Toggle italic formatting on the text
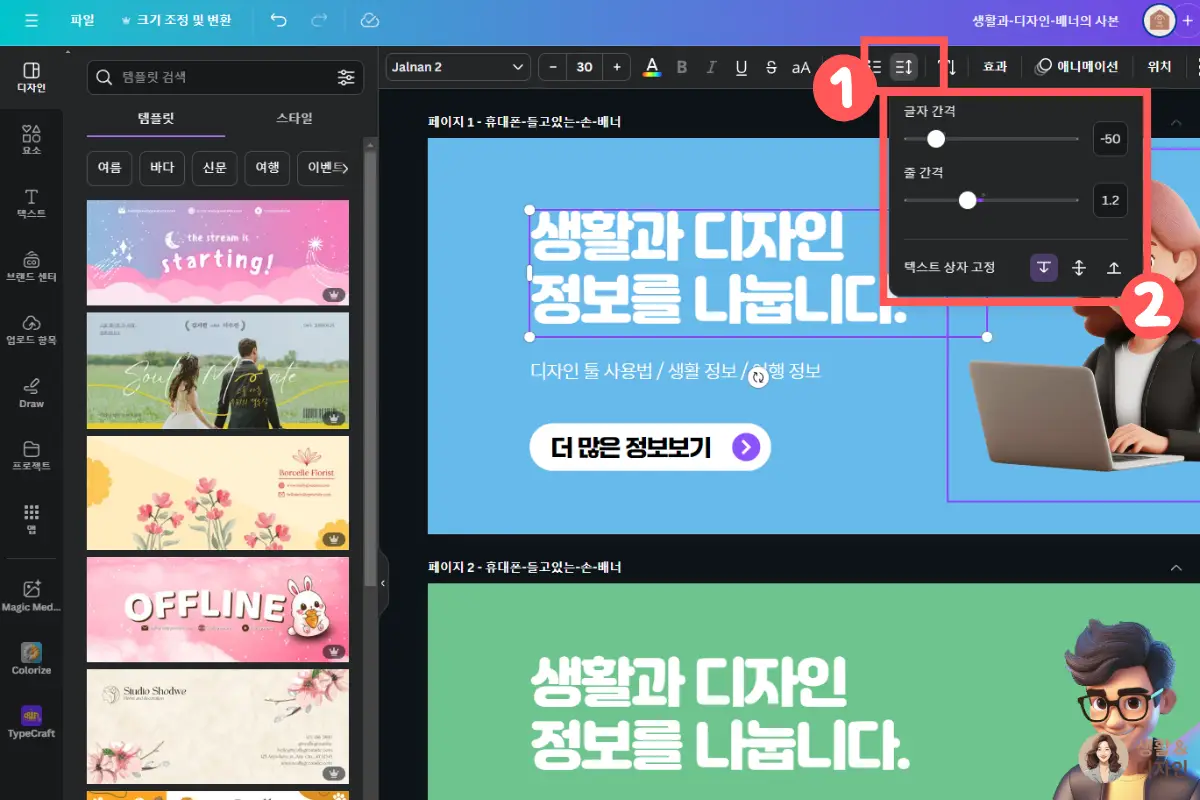 click(x=711, y=67)
